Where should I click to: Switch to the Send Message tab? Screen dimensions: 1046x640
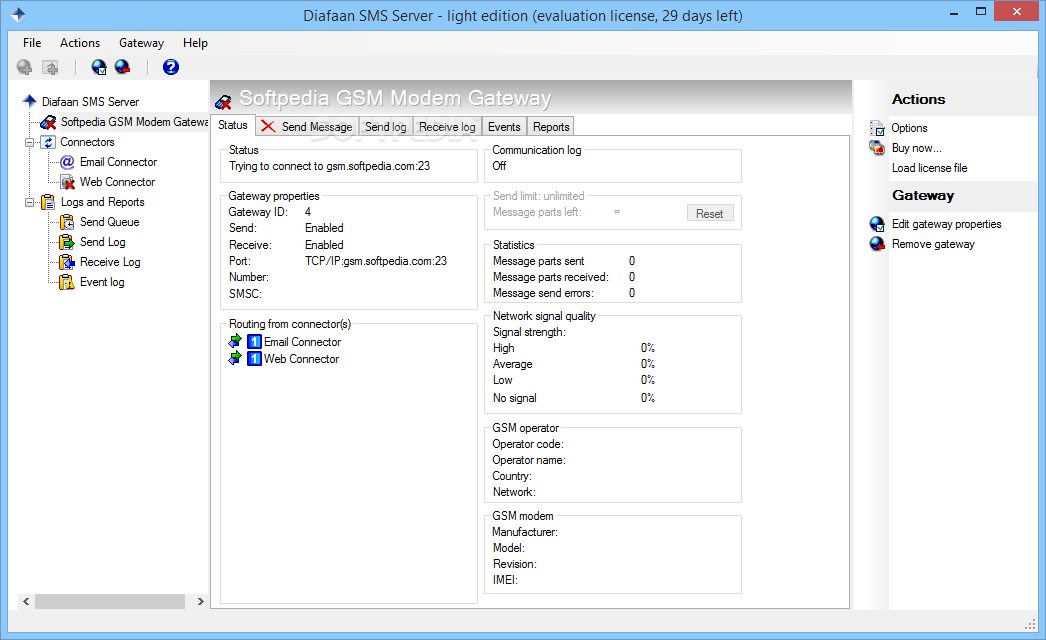pos(308,127)
